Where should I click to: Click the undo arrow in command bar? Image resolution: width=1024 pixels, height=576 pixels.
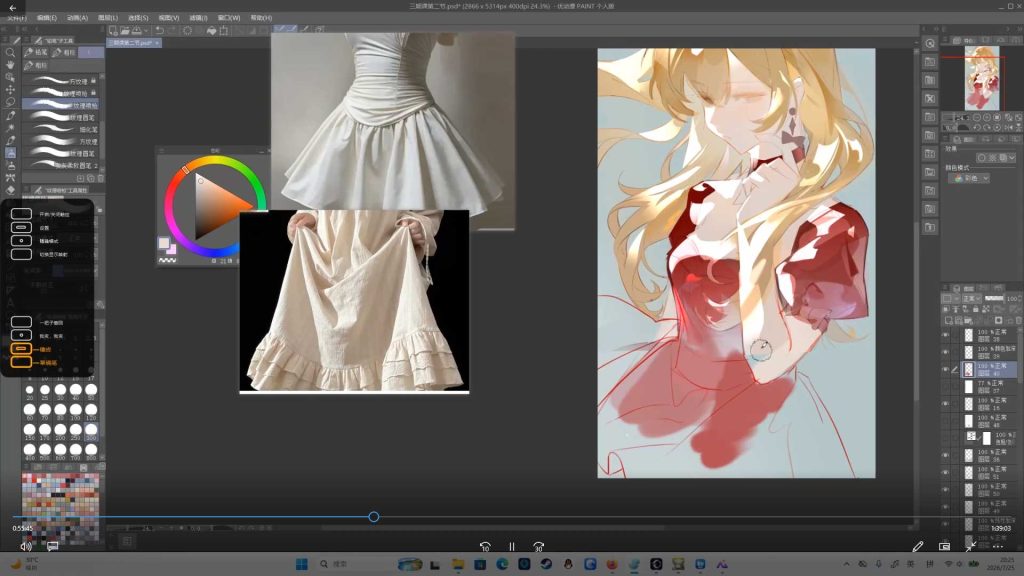159,30
